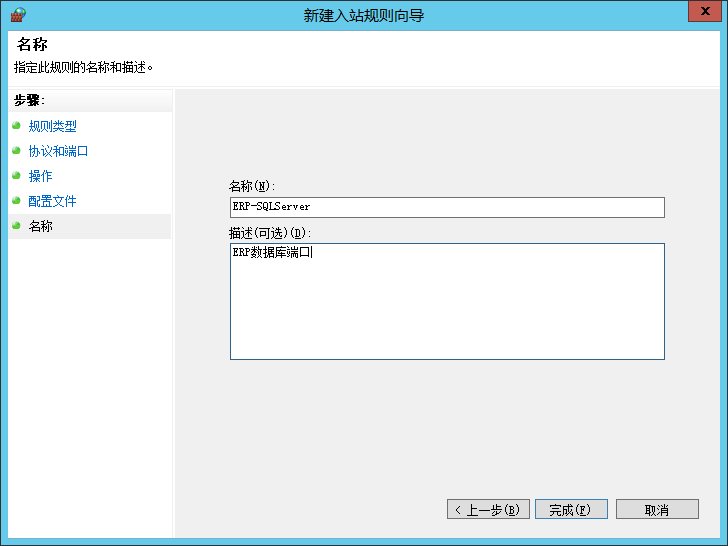The width and height of the screenshot is (728, 546).
Task: Click the 描述(可选)(D) field label
Action: click(x=270, y=233)
